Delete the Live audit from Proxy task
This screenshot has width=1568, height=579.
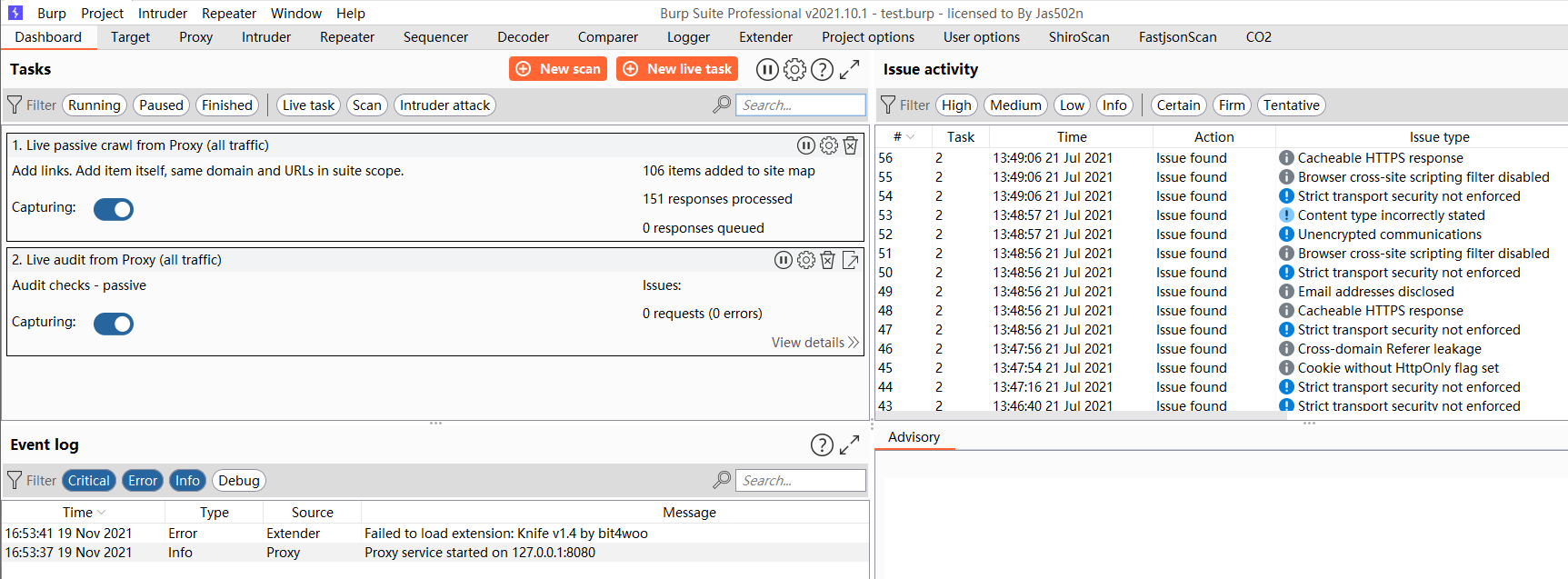828,260
